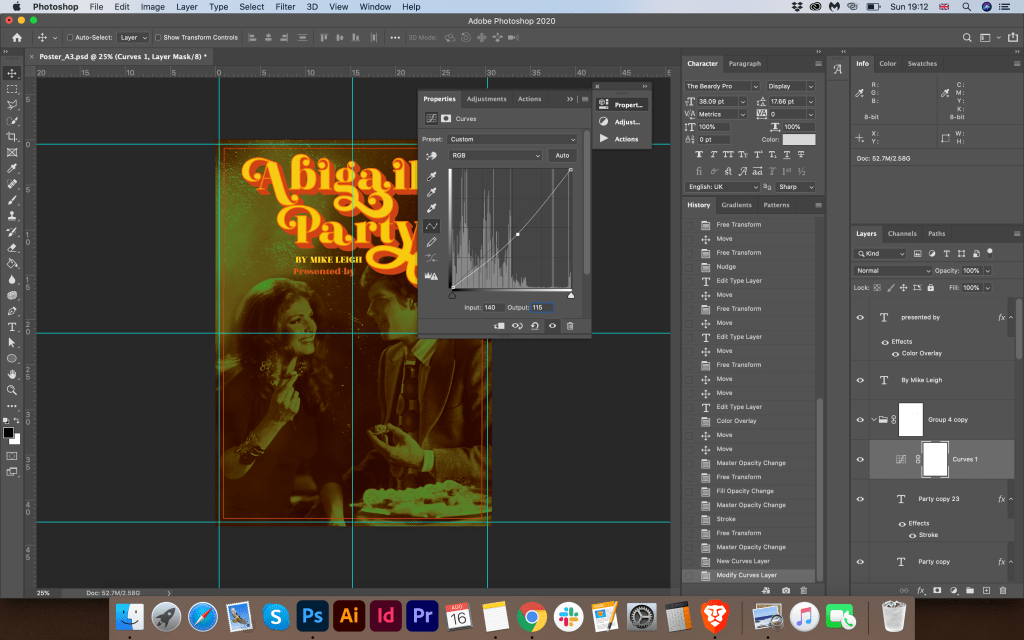Switch to the Channels tab
This screenshot has height=640, width=1024.
(902, 234)
